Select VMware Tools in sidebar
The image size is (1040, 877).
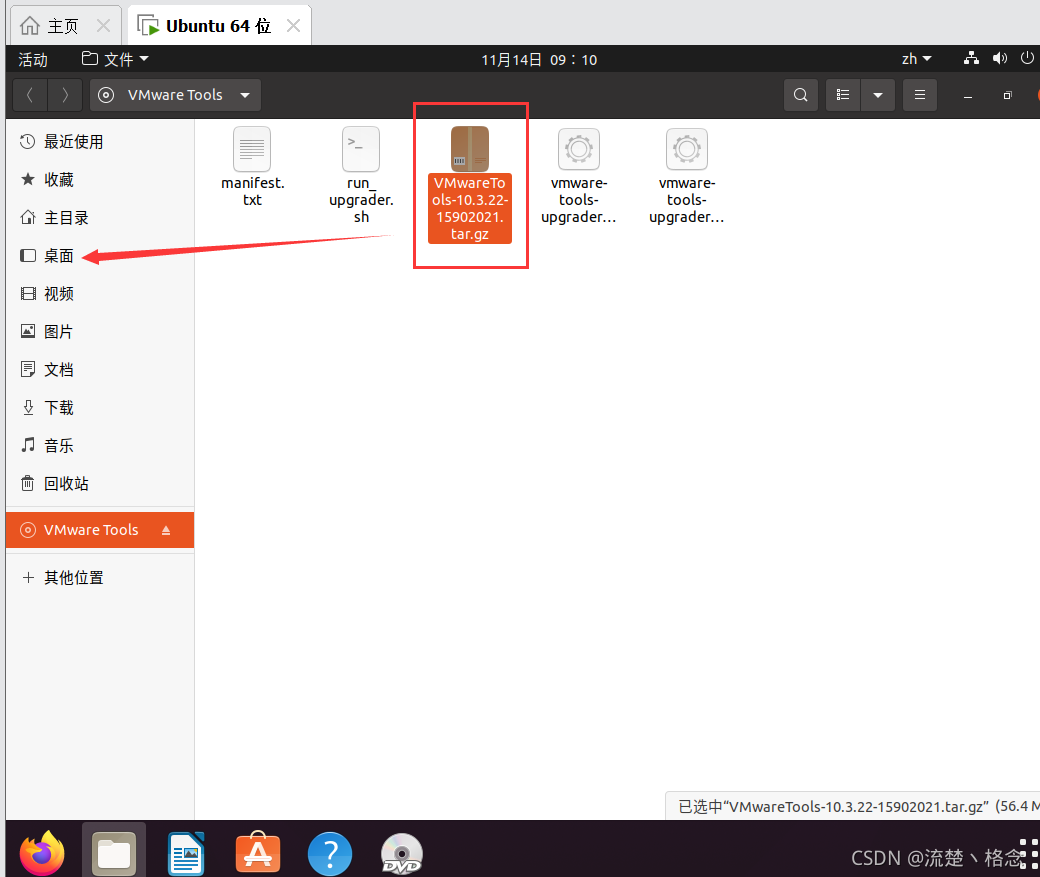(x=99, y=530)
